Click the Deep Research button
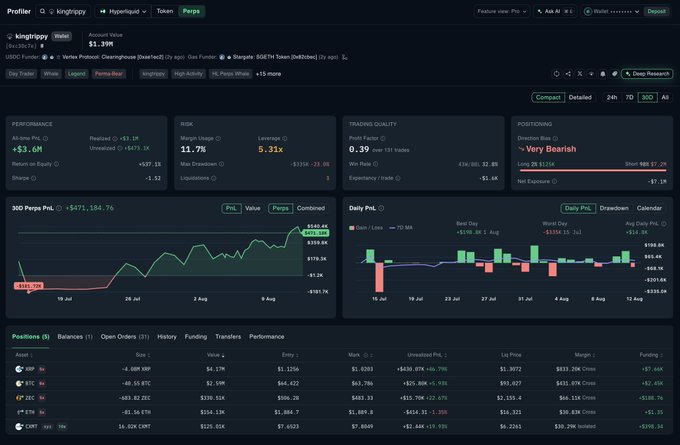The height and width of the screenshot is (445, 680). point(647,74)
